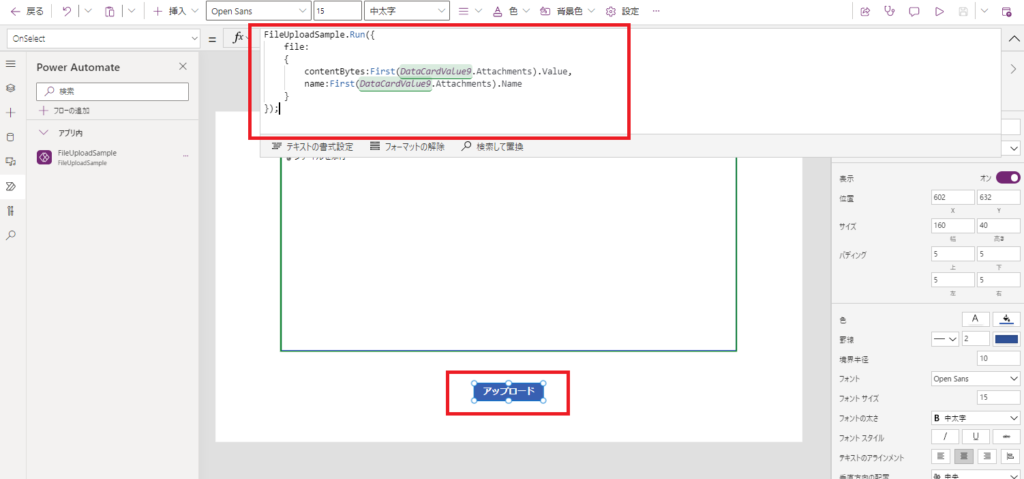The image size is (1024, 479).
Task: Open the blue border color swatch
Action: (1006, 339)
